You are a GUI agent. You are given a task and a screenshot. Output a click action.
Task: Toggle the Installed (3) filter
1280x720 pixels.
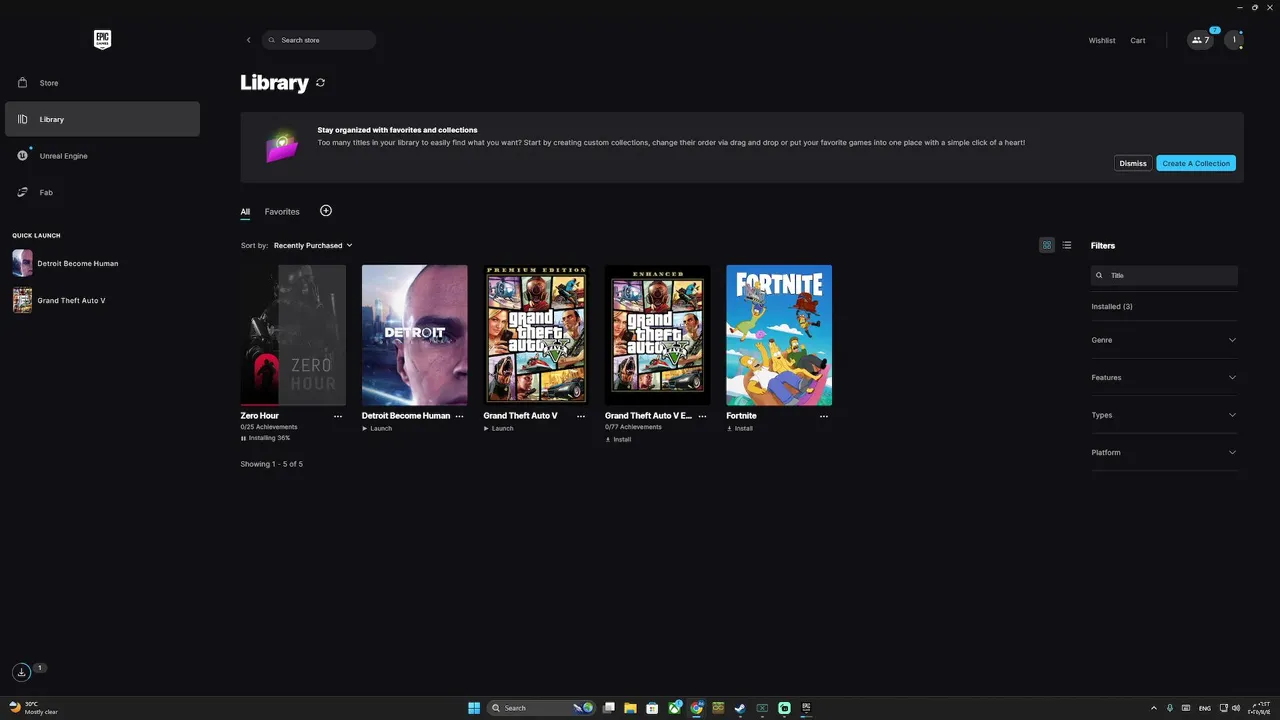point(1112,306)
